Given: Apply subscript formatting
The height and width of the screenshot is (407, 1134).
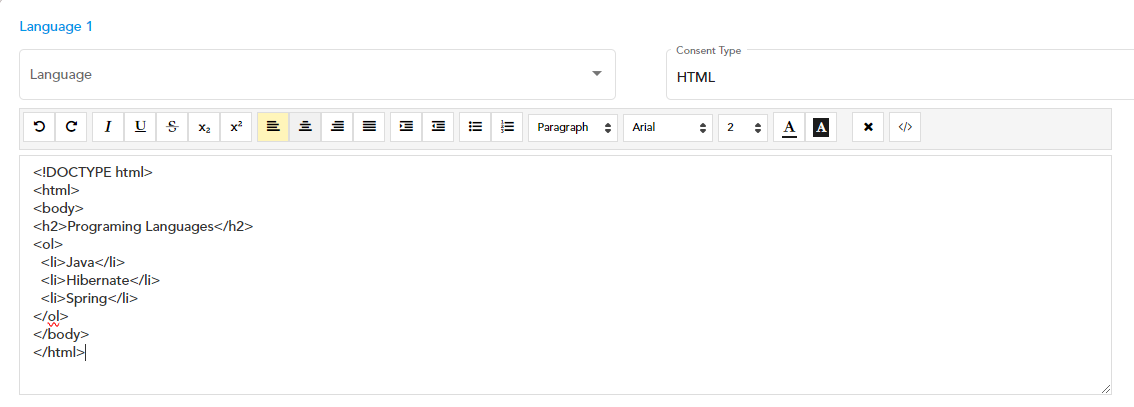Looking at the screenshot, I should pyautogui.click(x=204, y=127).
